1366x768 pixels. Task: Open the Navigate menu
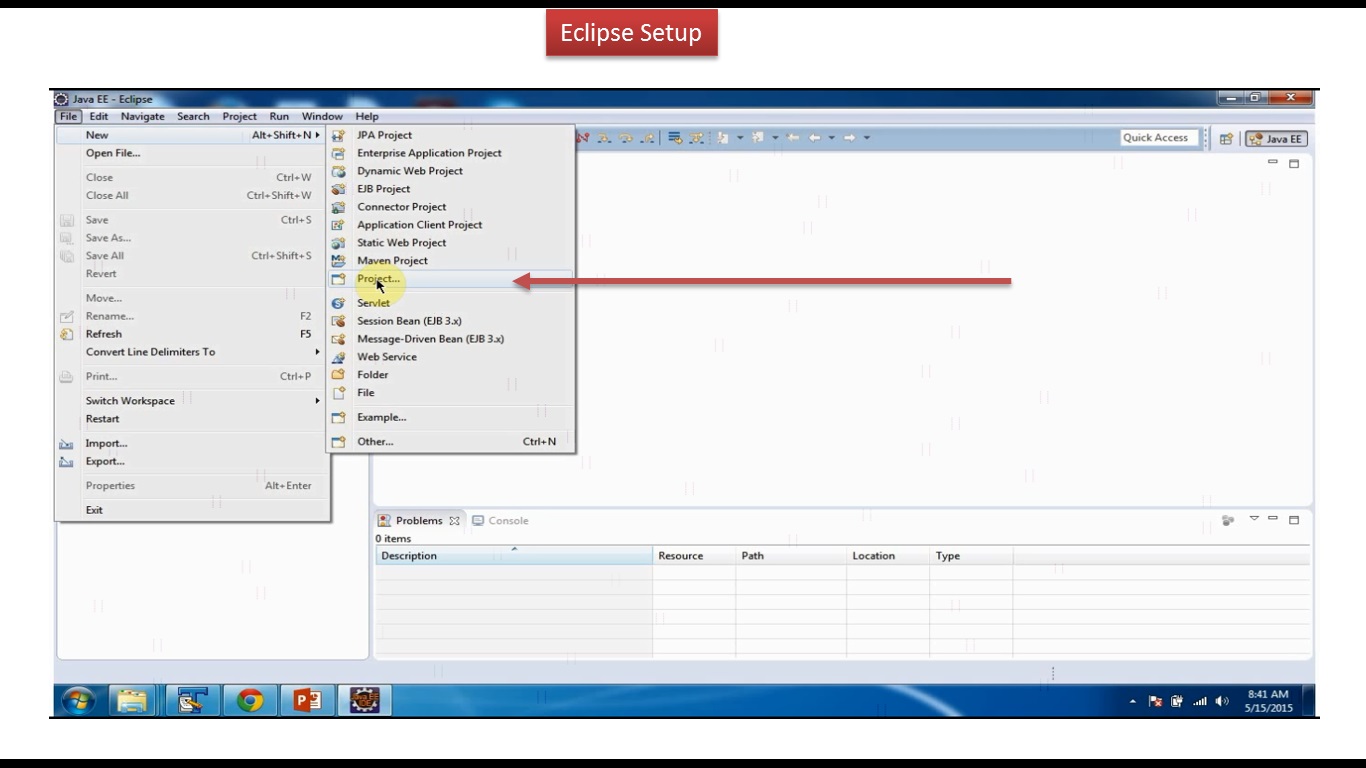point(143,116)
